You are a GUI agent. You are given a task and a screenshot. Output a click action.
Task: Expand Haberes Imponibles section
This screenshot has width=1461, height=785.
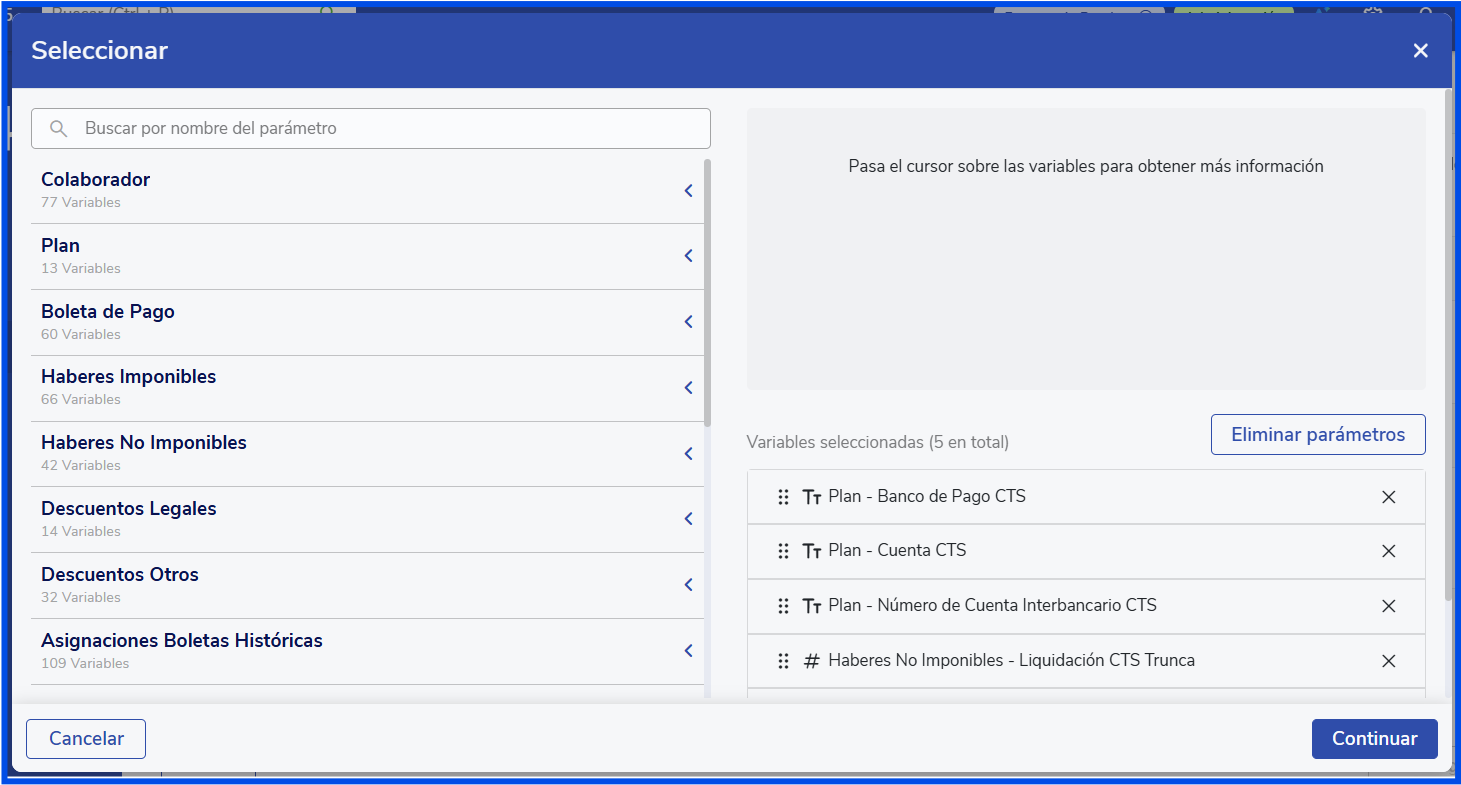pyautogui.click(x=688, y=388)
